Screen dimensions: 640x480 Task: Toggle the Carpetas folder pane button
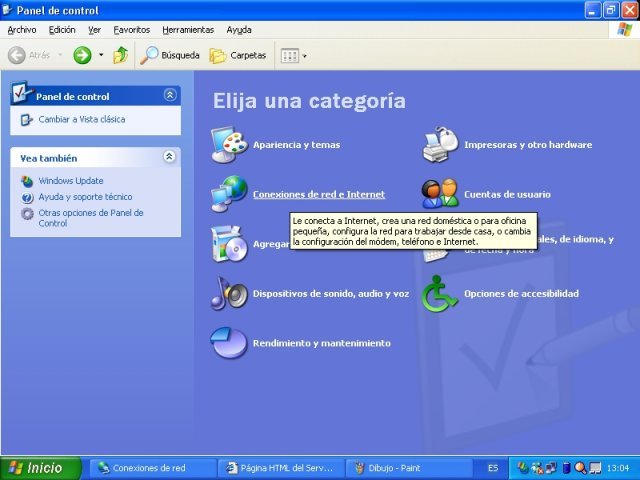coord(238,55)
